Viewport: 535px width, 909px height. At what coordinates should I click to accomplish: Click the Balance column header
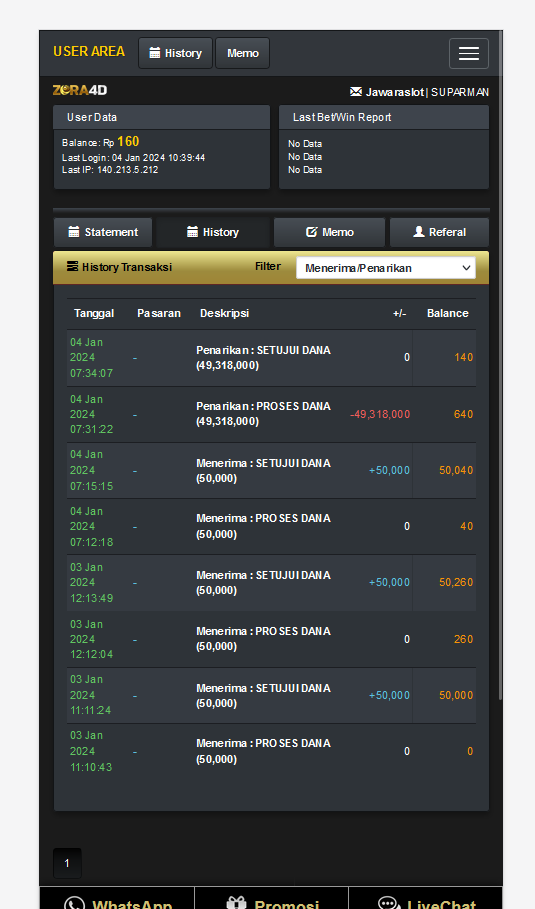point(447,313)
